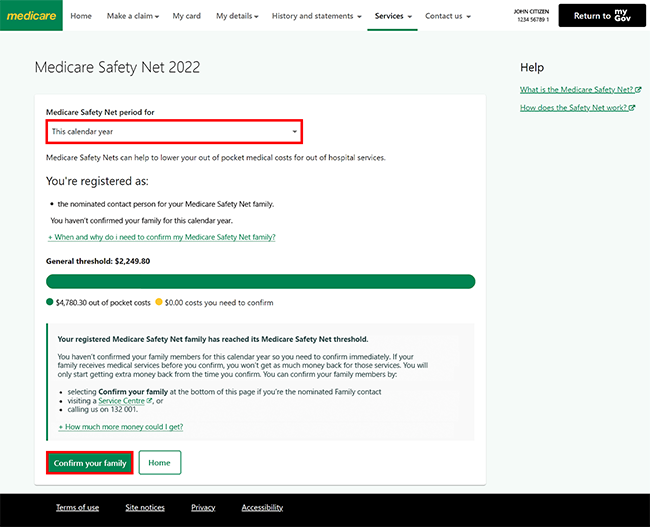Select General threshold: $2,249.80 text
The width and height of the screenshot is (650, 527).
pyautogui.click(x=98, y=261)
